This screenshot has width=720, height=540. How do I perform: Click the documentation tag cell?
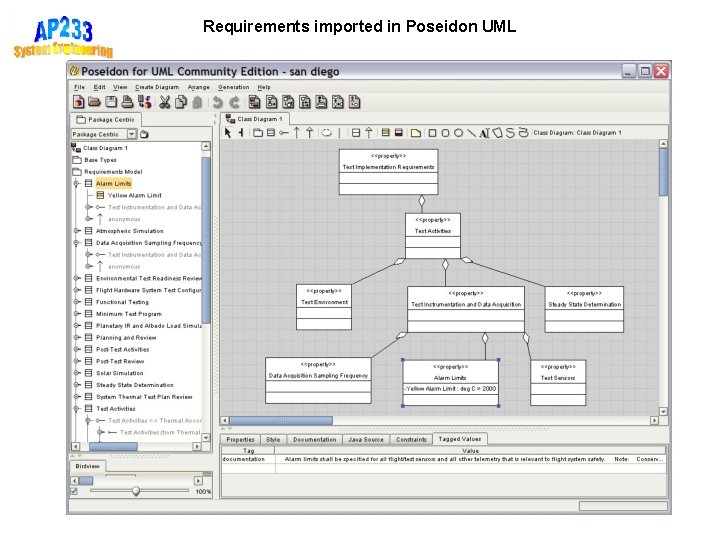(x=248, y=459)
